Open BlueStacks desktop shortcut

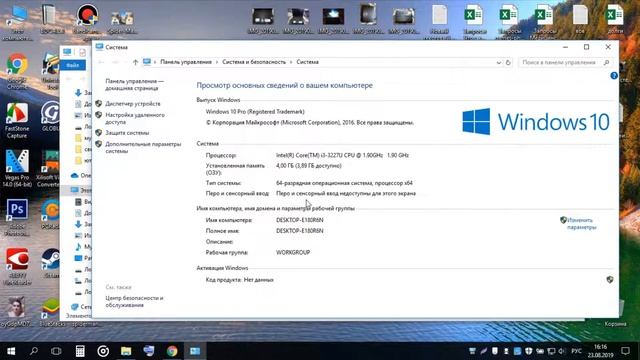pos(51,313)
